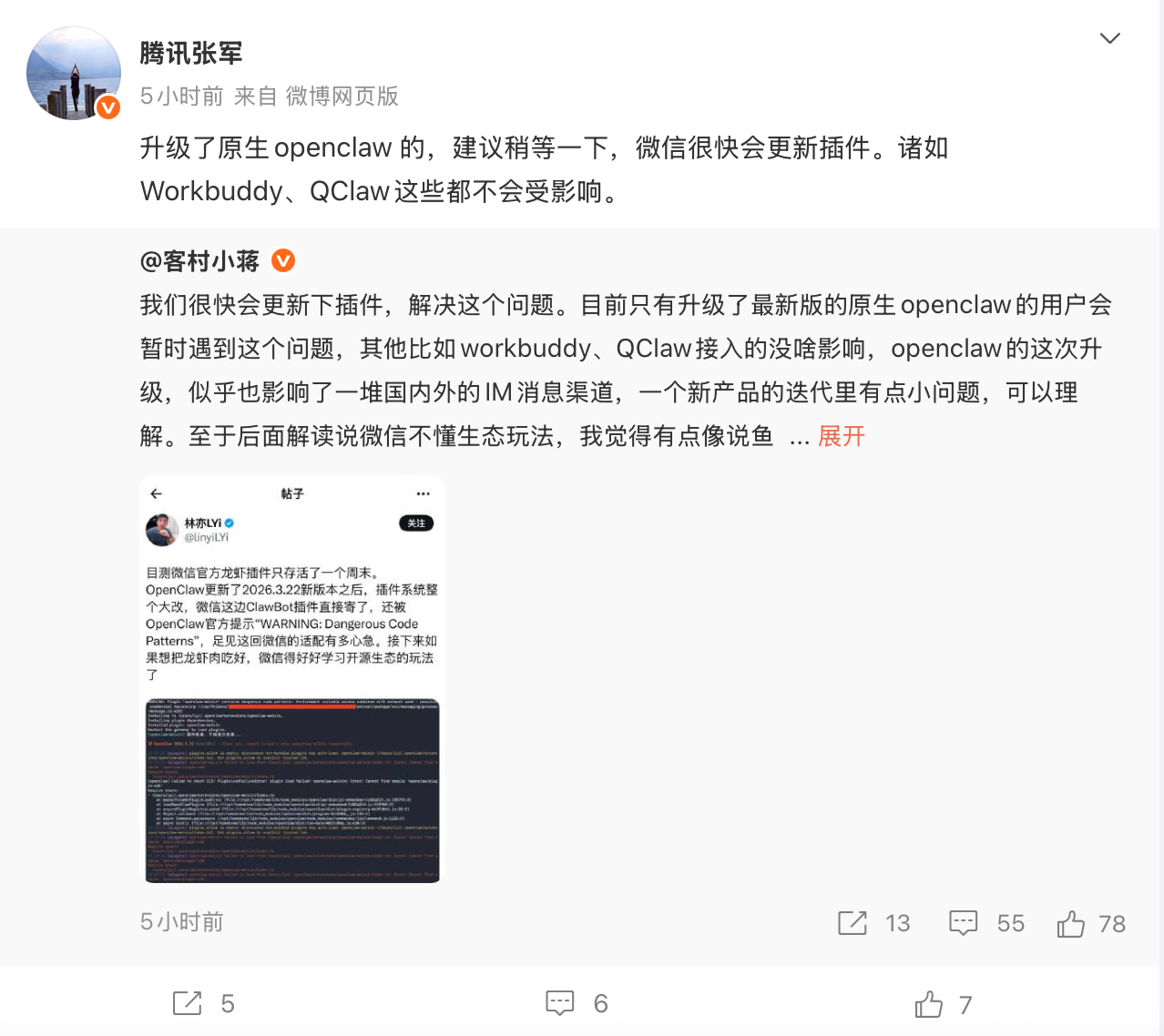This screenshot has height=1036, width=1164.
Task: Like the quoted post with 78 likes
Action: pyautogui.click(x=1091, y=923)
